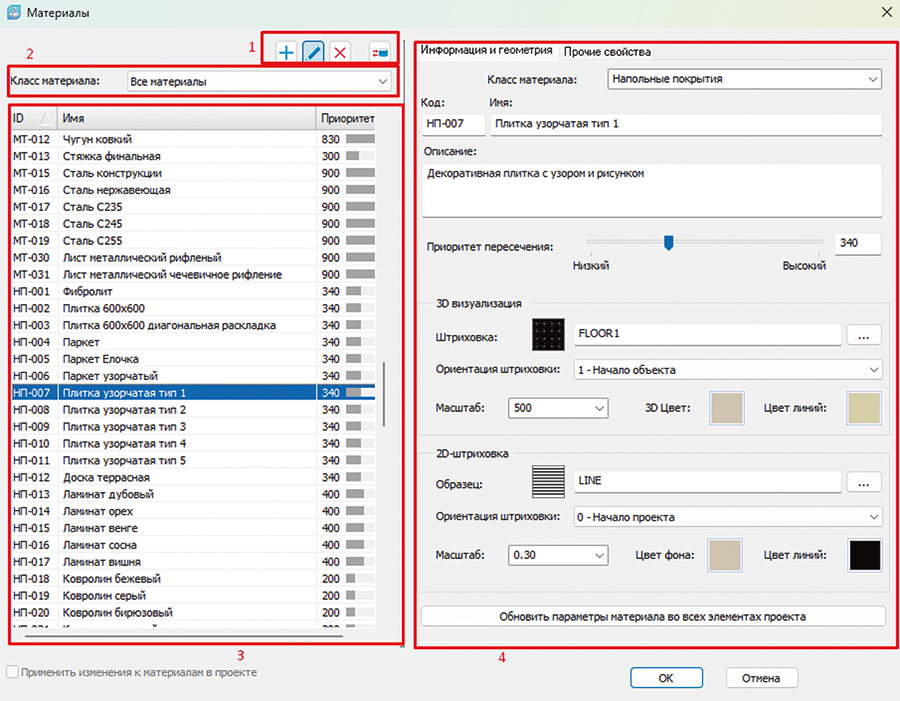Click the edit material pencil icon
Viewport: 900px width, 701px height.
point(313,52)
